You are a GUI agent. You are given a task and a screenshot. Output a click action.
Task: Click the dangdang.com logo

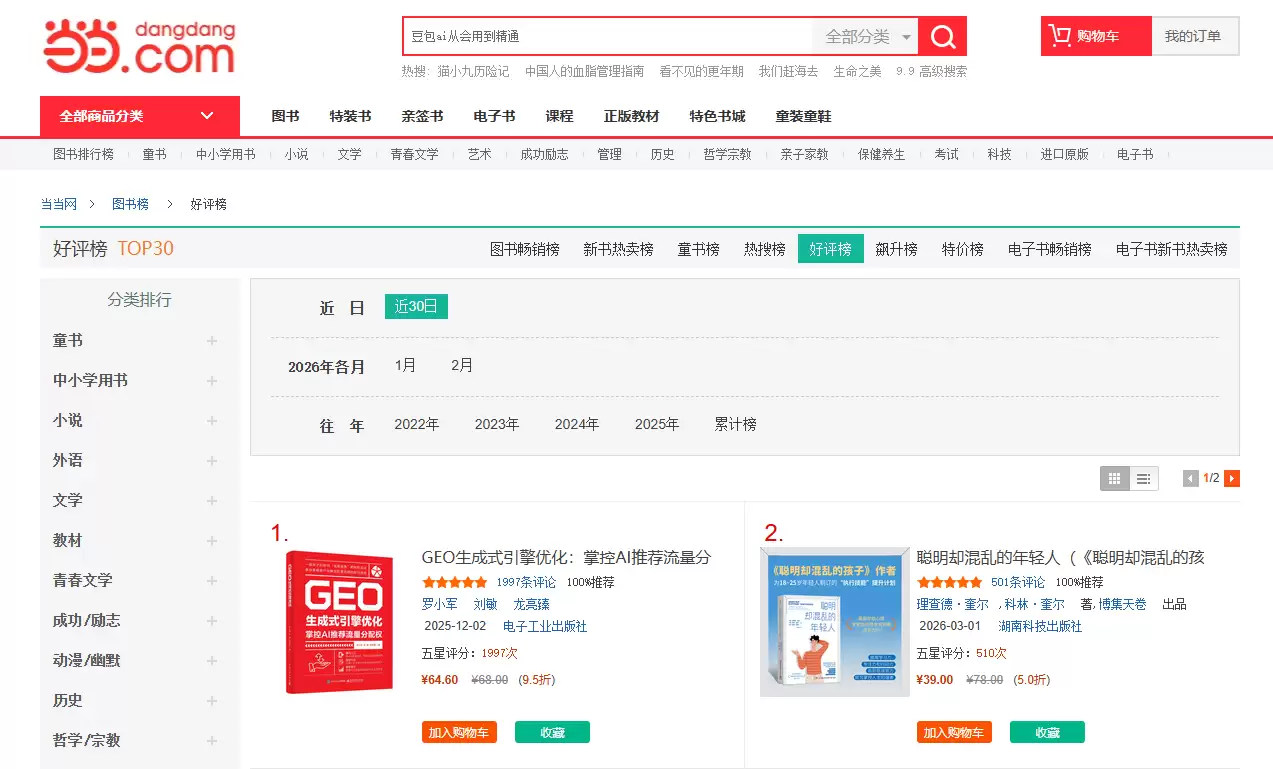(137, 44)
